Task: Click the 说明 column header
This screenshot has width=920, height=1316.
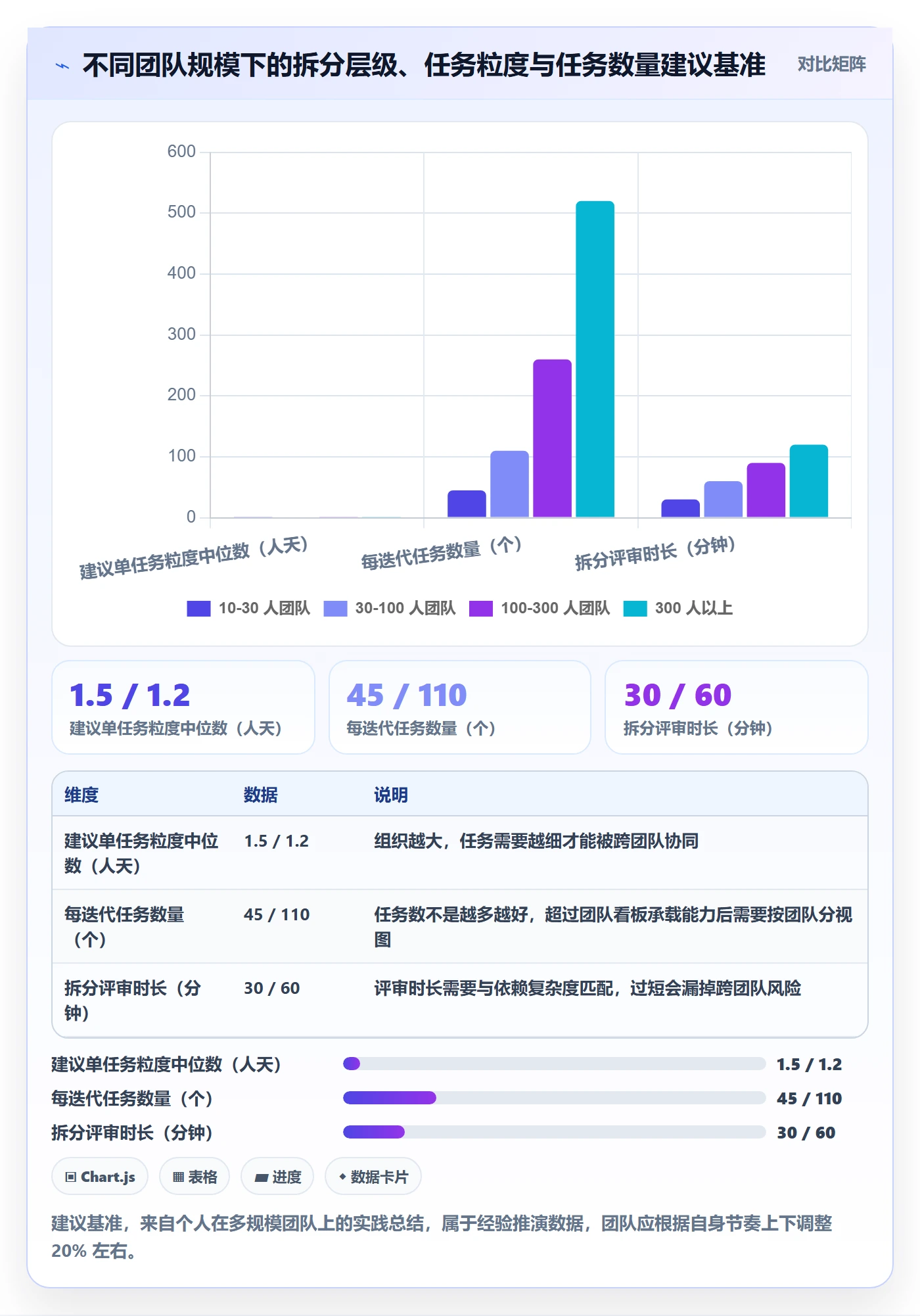Action: (391, 795)
